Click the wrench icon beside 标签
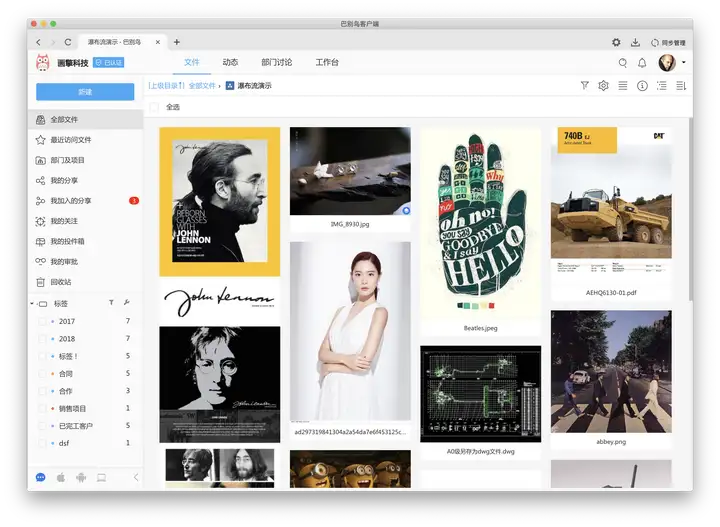Screen dimensions: 720x527 (x=127, y=303)
